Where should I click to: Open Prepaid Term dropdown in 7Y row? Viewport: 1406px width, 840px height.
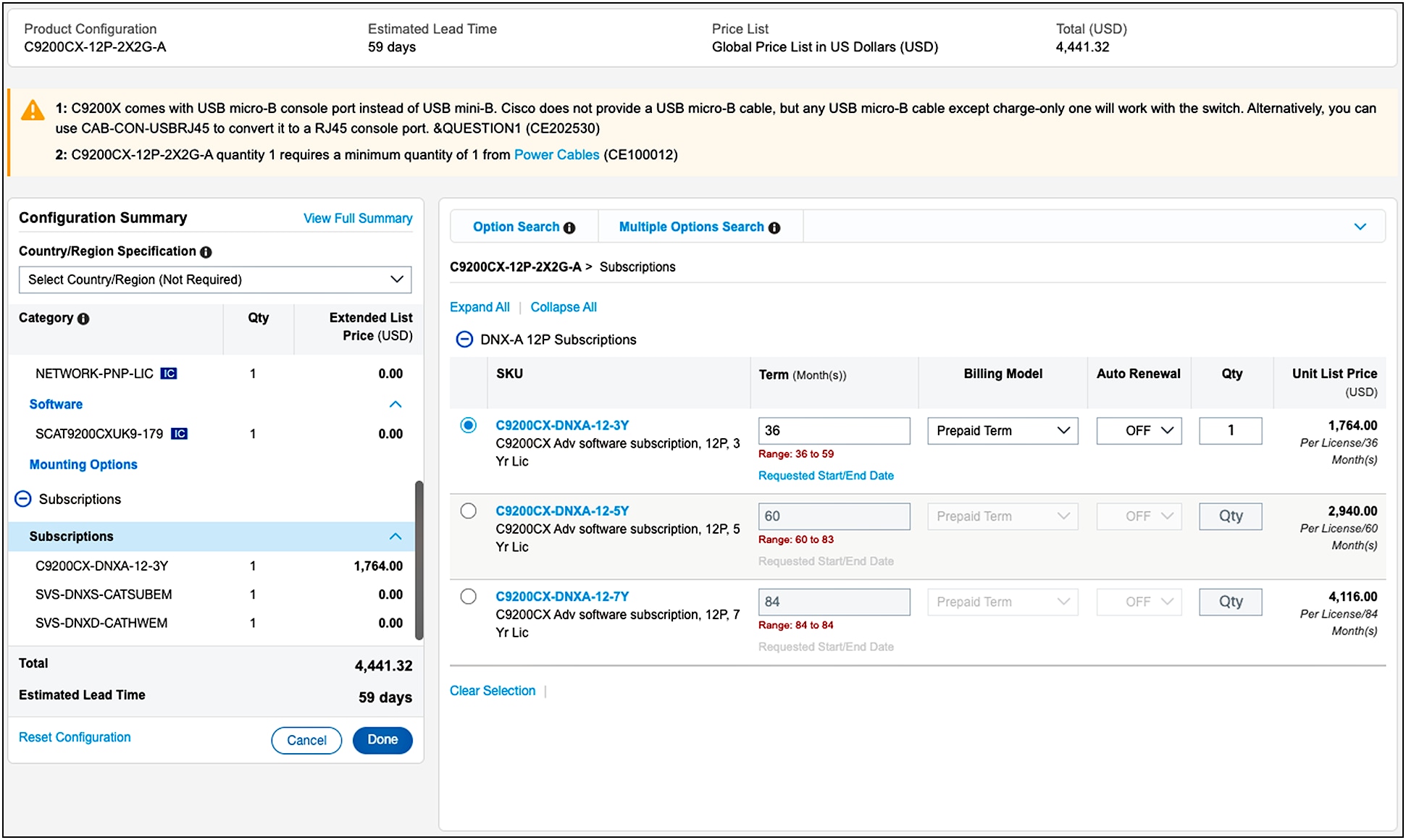1003,602
